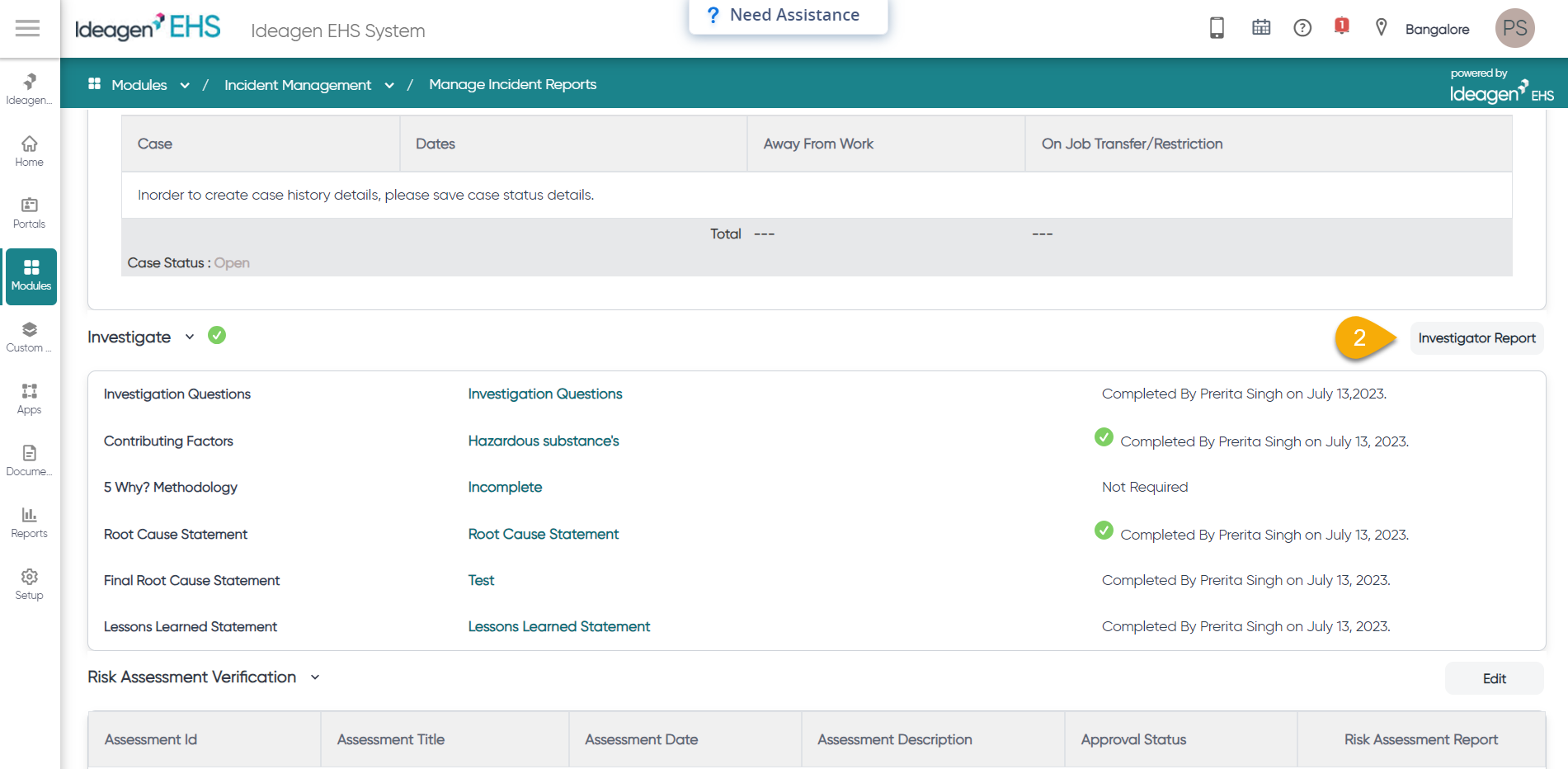Click Modules breadcrumb text
The image size is (1568, 769).
tap(139, 85)
